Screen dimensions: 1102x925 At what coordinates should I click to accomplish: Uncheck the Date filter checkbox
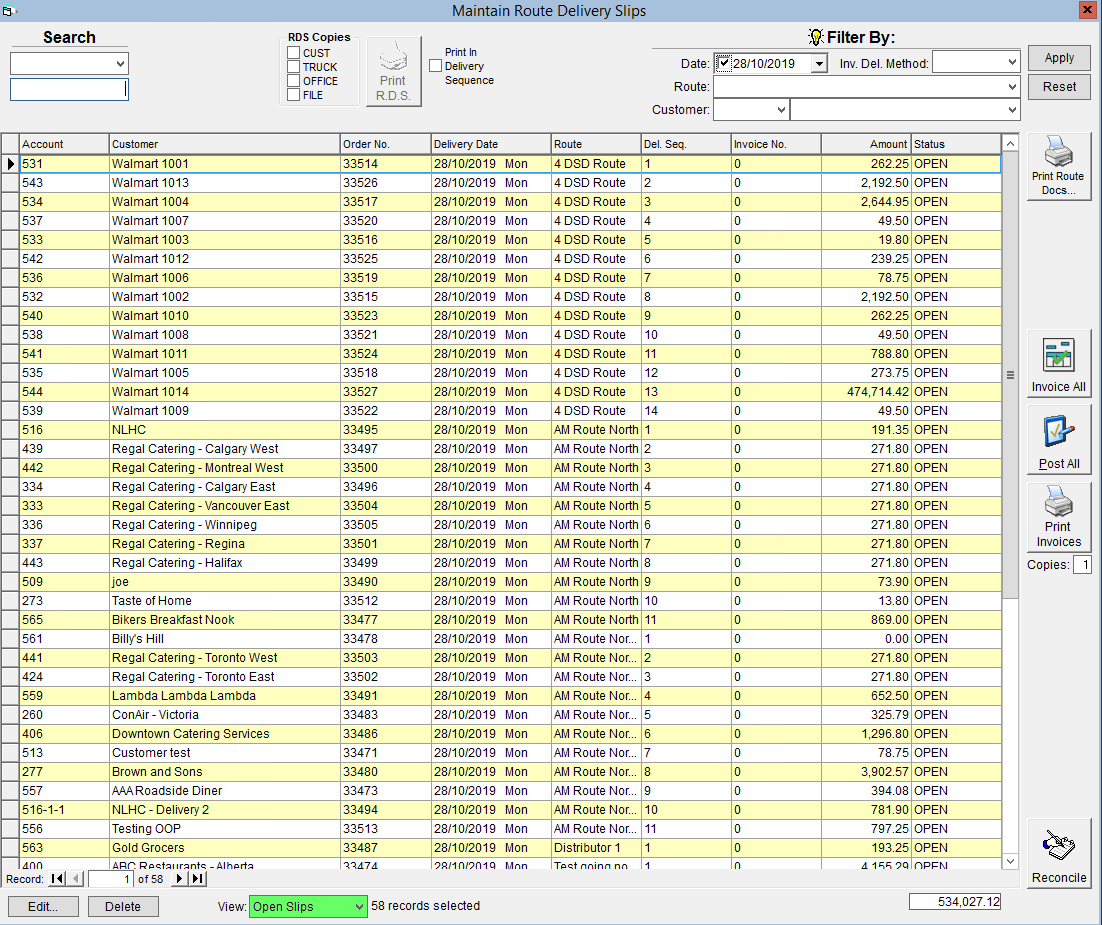(x=724, y=63)
